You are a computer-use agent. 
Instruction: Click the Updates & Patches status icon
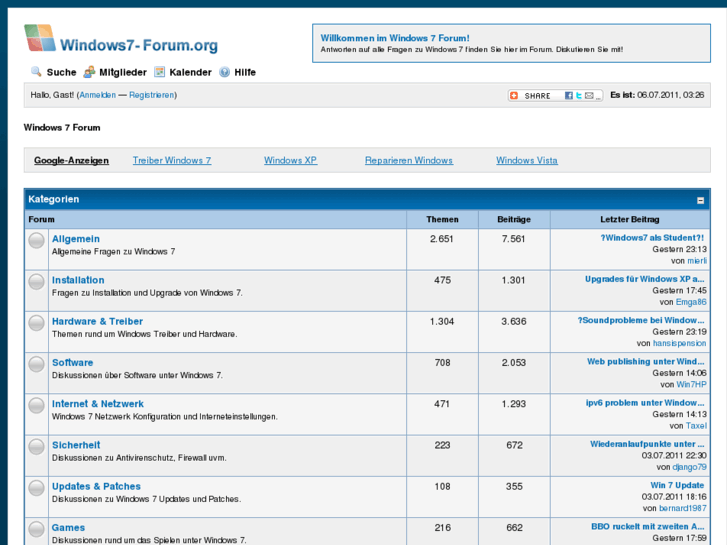pos(37,488)
